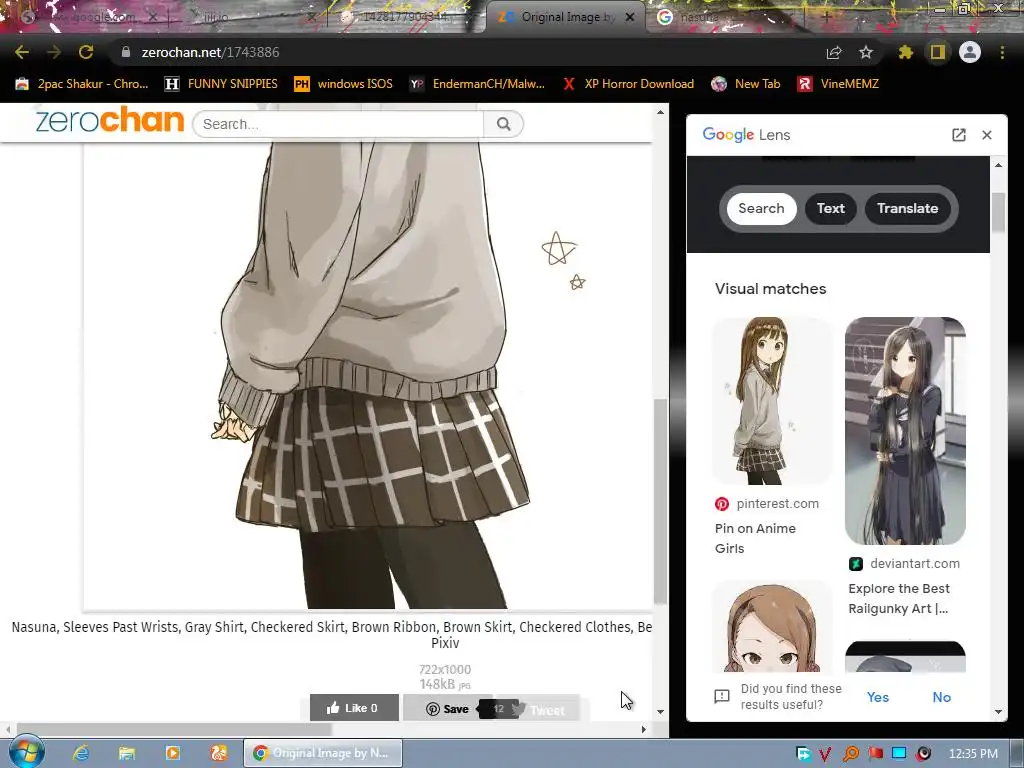
Task: Open EndermanCH/Malw... bookmark
Action: click(477, 84)
